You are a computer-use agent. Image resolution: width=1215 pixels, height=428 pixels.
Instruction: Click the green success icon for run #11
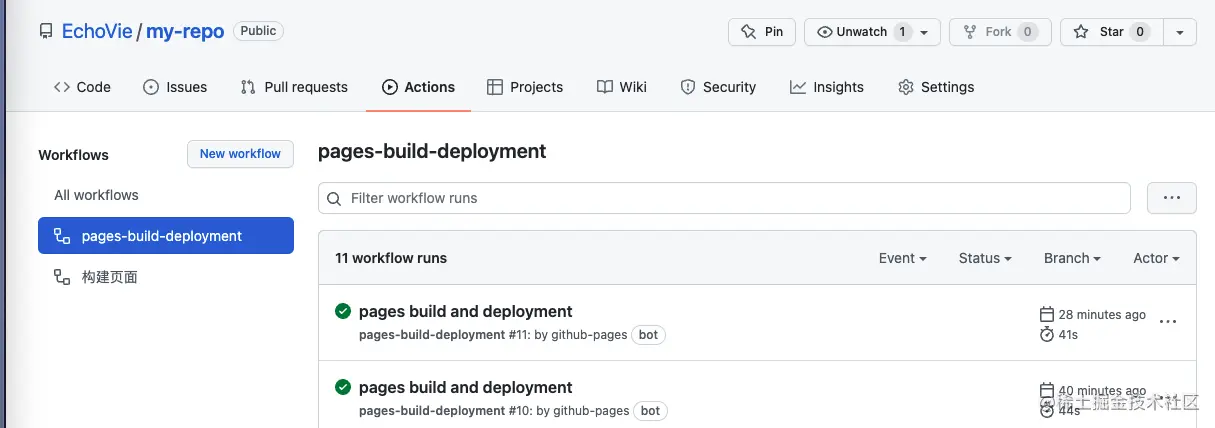point(343,312)
